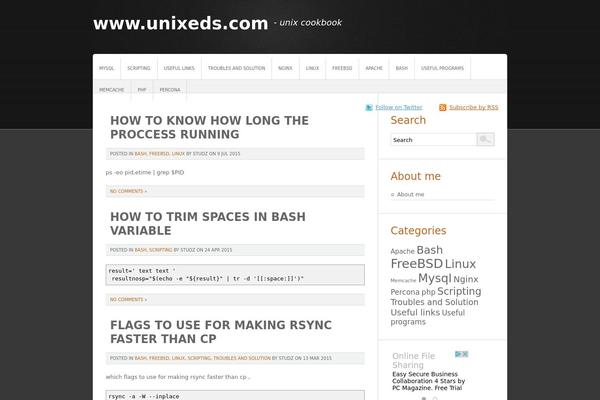Click the Mysql category tag
600x400 pixels.
click(x=435, y=279)
